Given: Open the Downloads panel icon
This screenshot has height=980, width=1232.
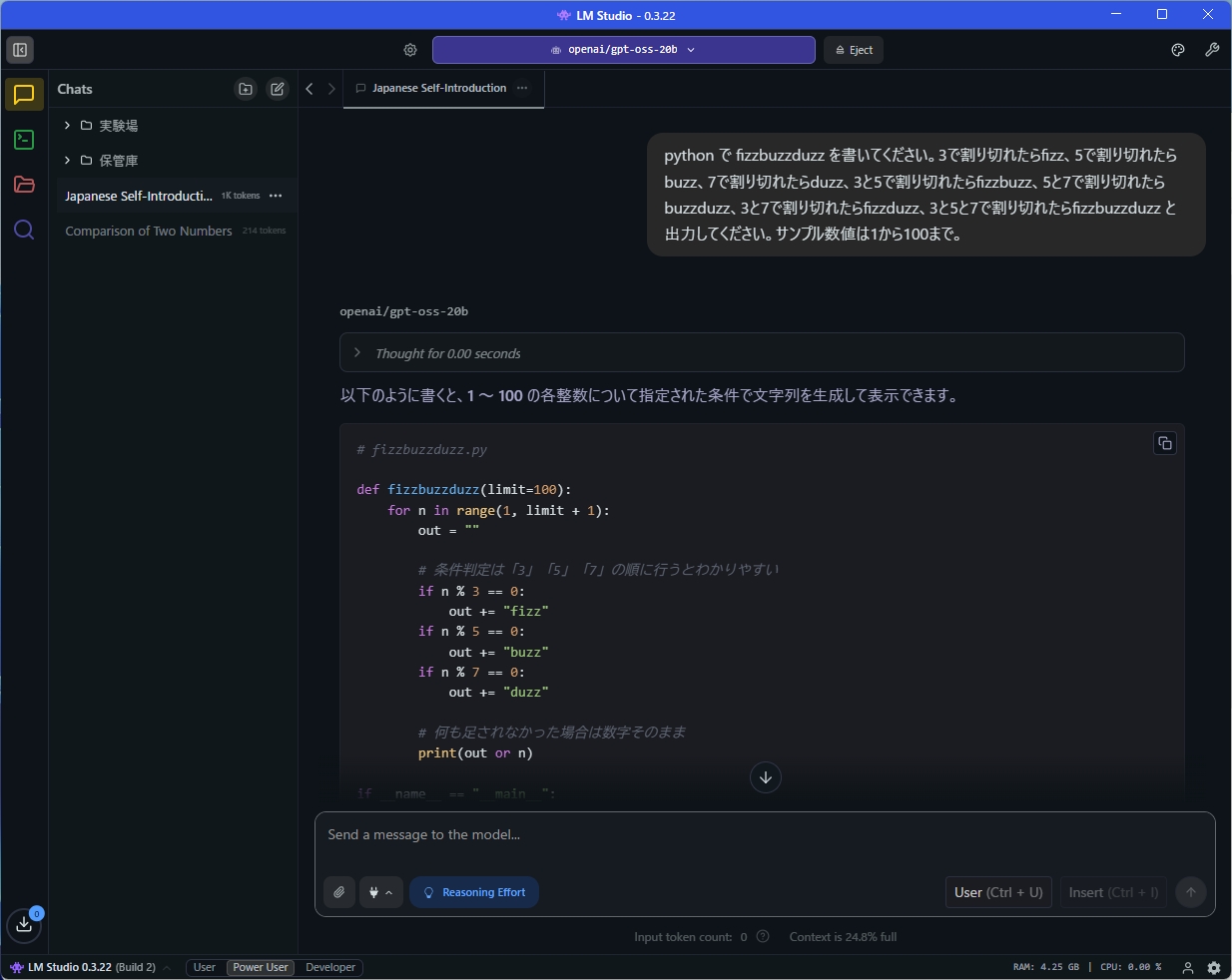Looking at the screenshot, I should (x=24, y=925).
